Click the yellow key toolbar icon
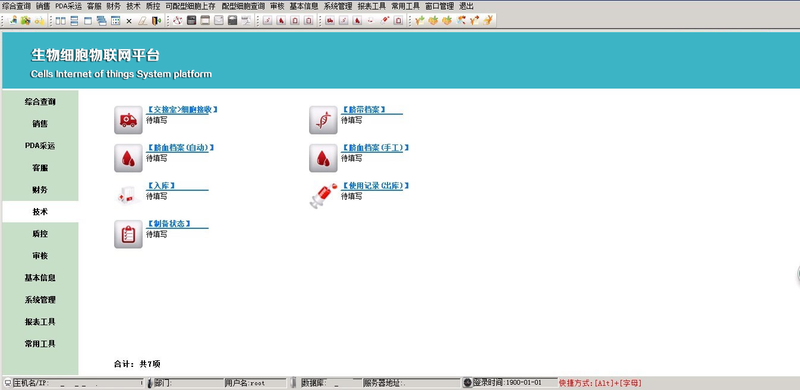 pos(39,20)
